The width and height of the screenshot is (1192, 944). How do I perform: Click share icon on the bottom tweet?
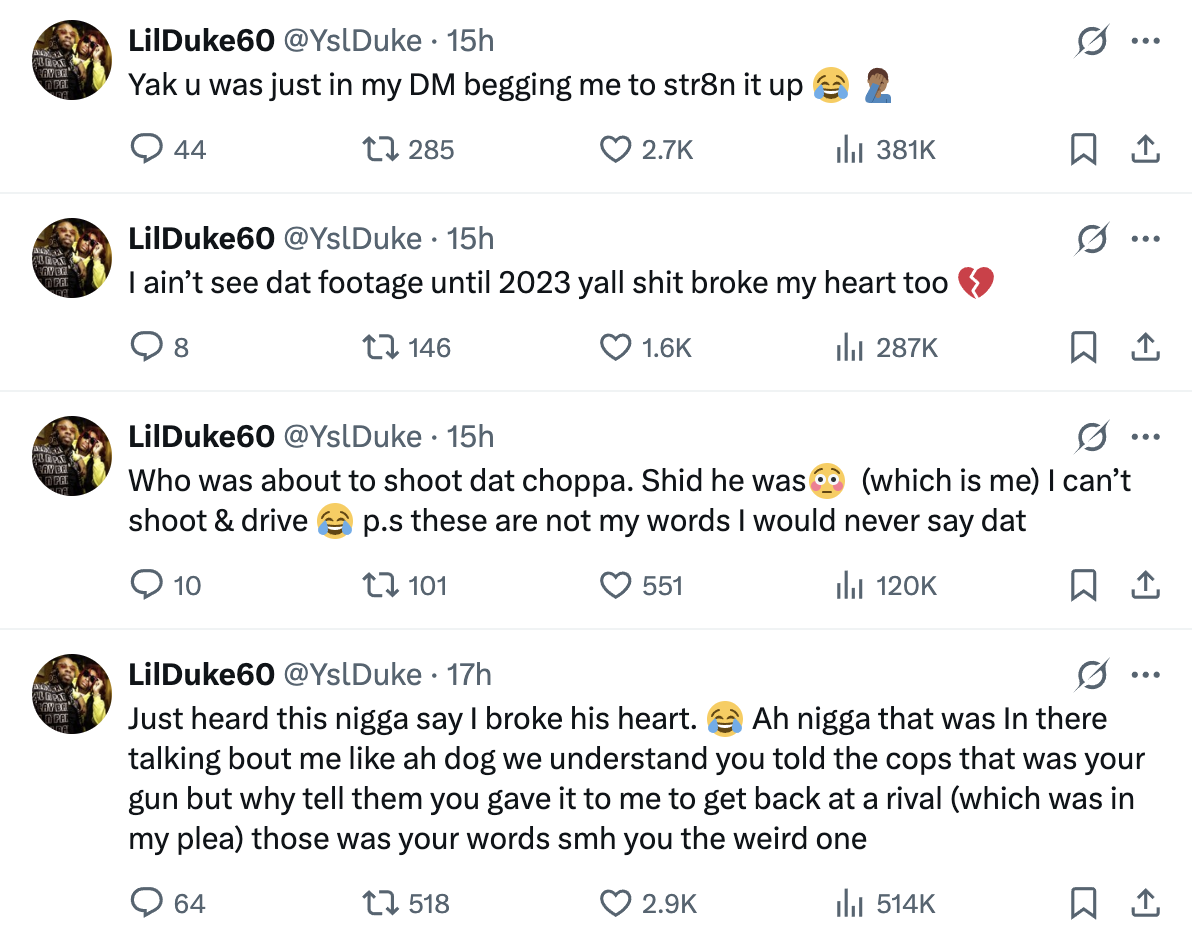pyautogui.click(x=1146, y=902)
